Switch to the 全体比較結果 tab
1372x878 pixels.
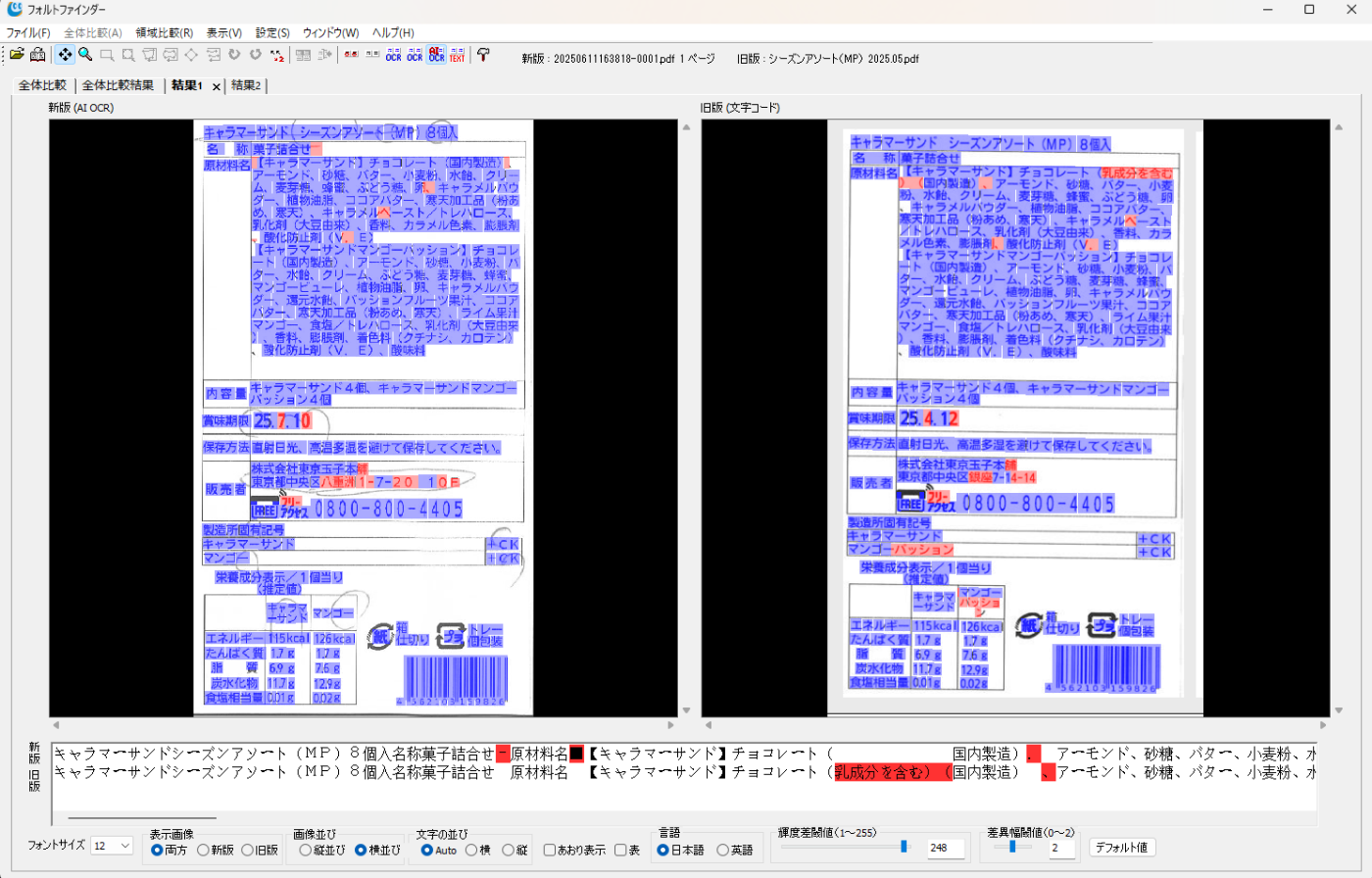pos(118,85)
